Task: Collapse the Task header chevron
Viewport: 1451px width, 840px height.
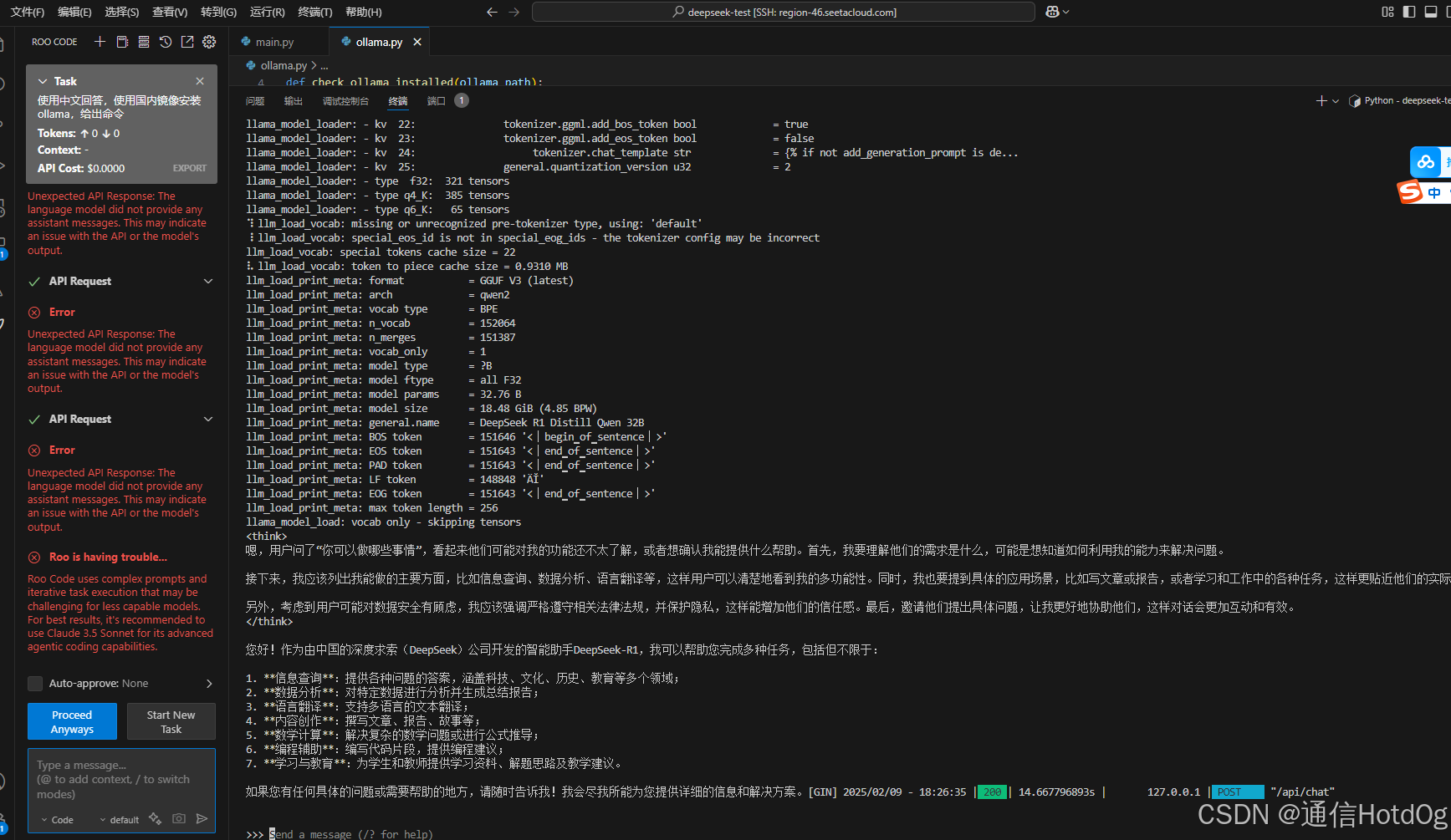Action: tap(43, 81)
